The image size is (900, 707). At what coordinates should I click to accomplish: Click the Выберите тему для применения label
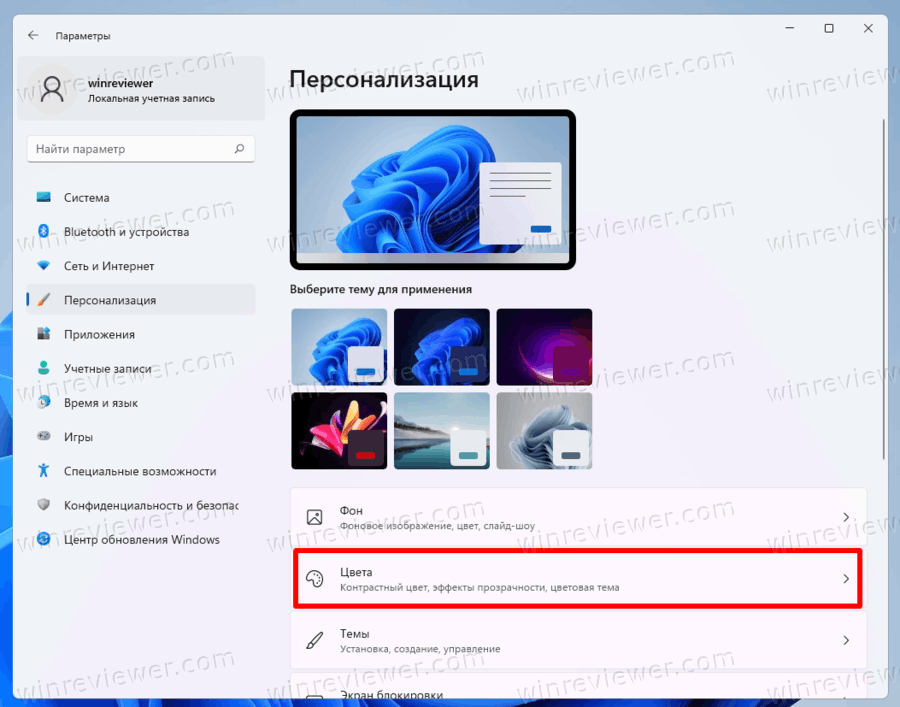coord(381,289)
